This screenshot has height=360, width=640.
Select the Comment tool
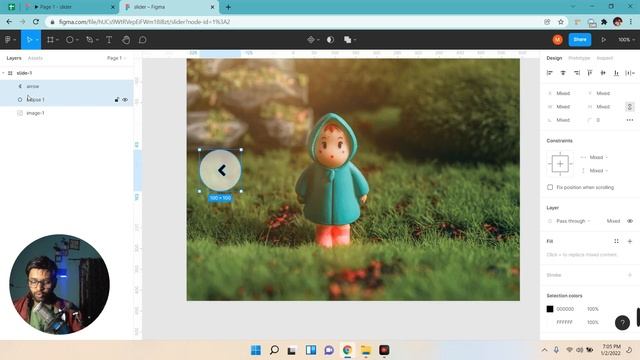pyautogui.click(x=142, y=40)
